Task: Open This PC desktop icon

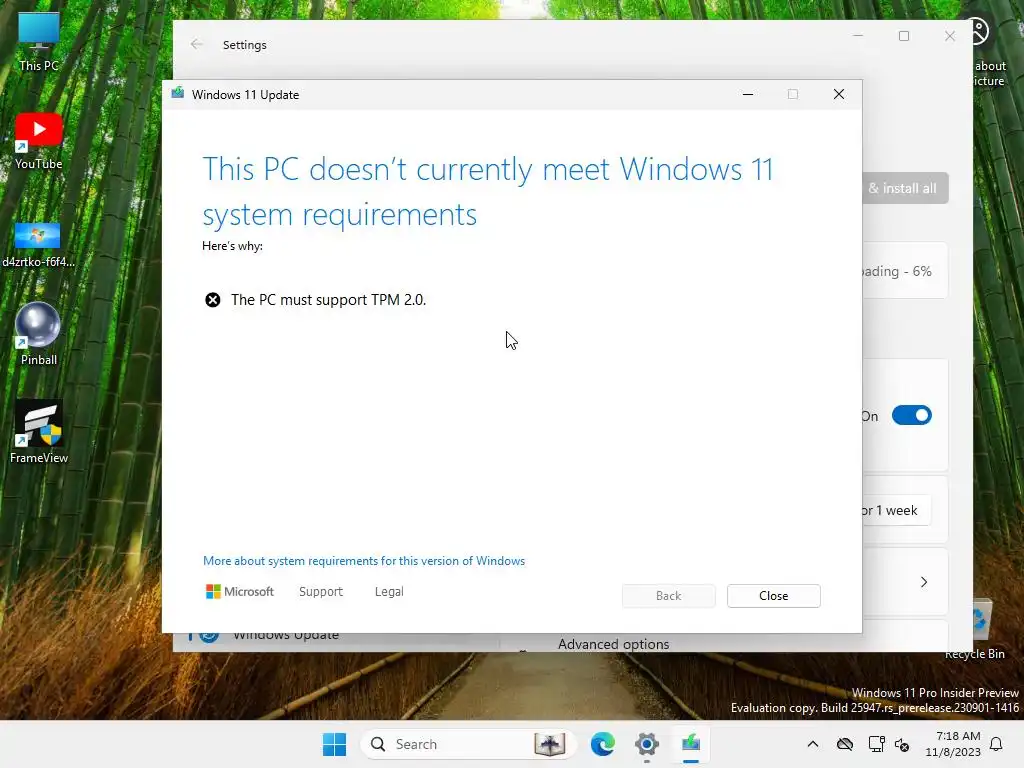Action: tap(39, 42)
